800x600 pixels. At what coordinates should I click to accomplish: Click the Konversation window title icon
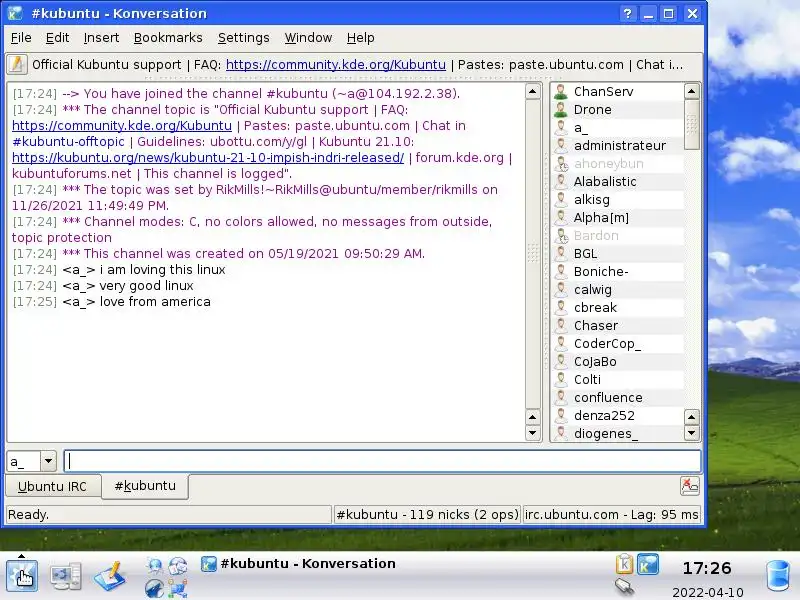15,13
